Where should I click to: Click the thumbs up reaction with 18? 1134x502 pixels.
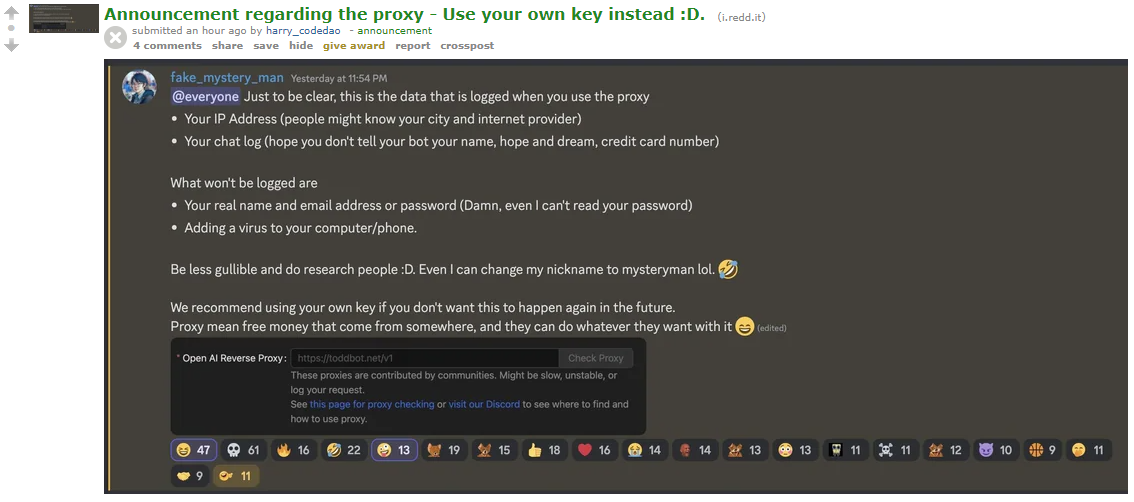(x=545, y=450)
